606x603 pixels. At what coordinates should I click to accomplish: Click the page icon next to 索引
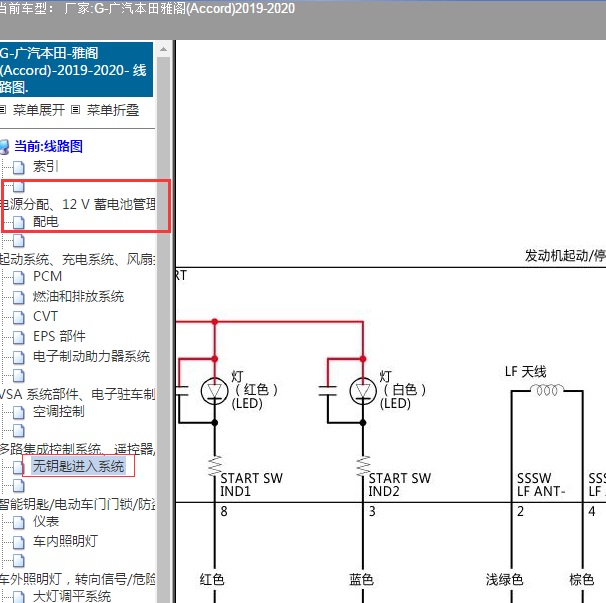(x=19, y=167)
